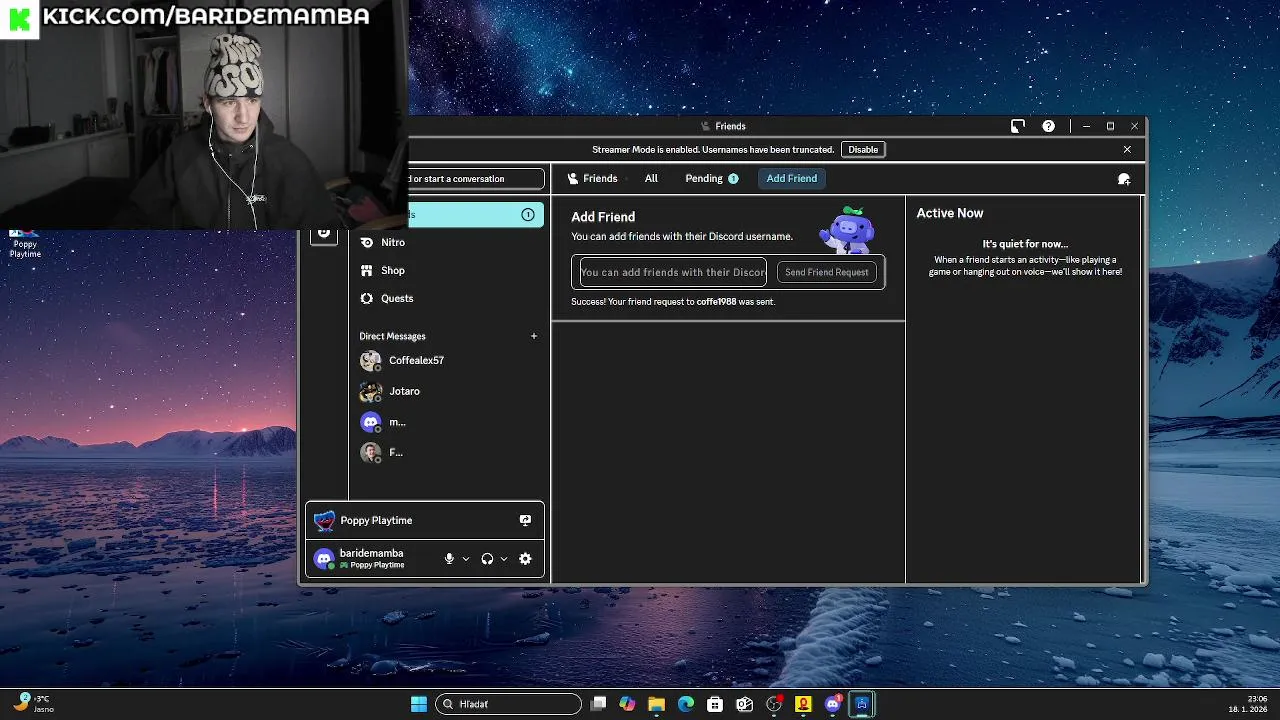Click the server icon in left rail
The image size is (1280, 720).
point(323,234)
